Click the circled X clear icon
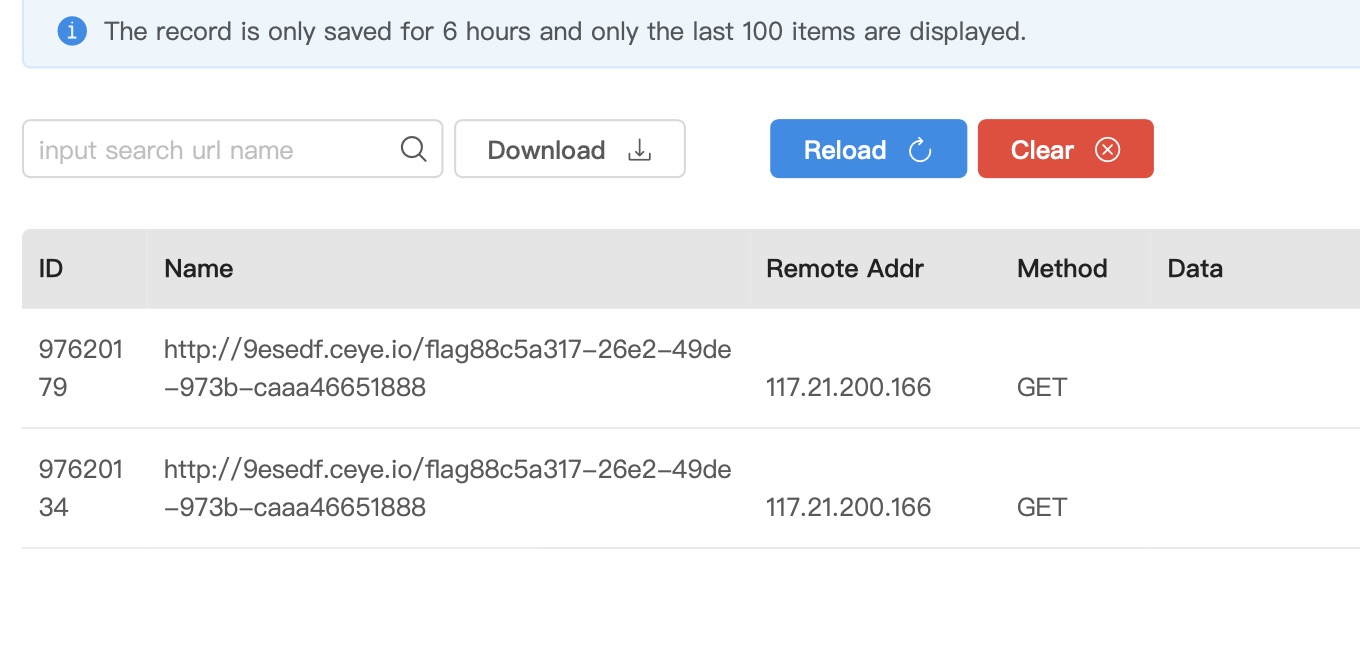This screenshot has width=1360, height=658. click(1107, 150)
